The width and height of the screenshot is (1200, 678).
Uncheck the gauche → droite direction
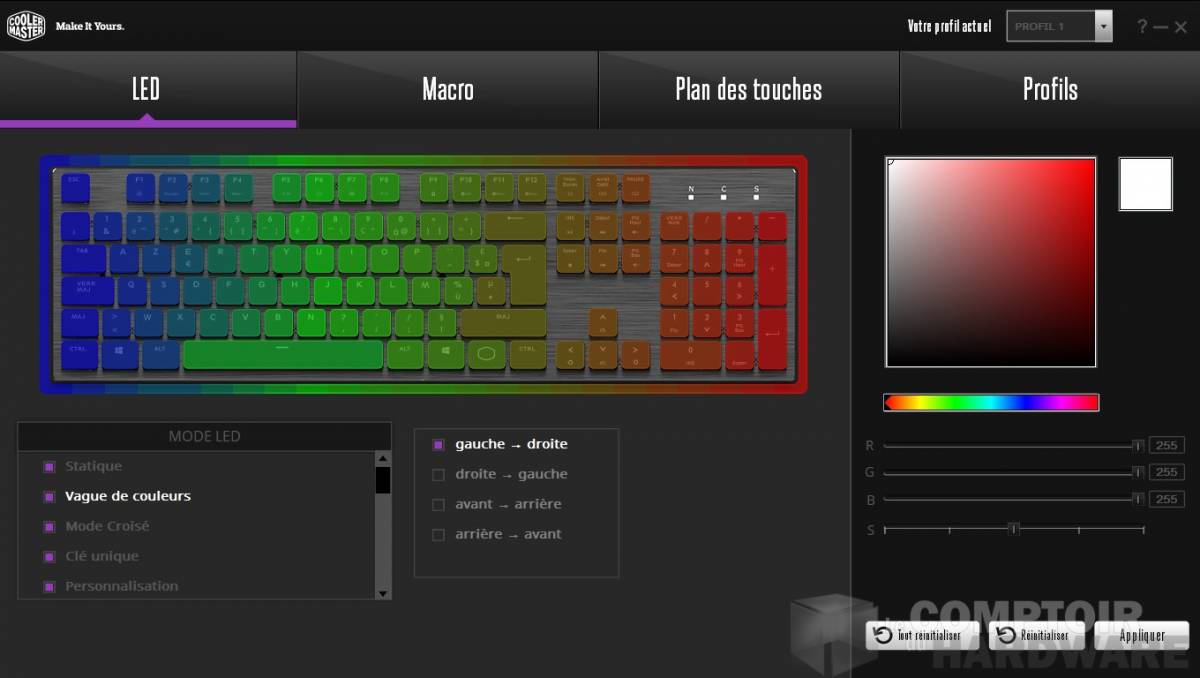(437, 444)
